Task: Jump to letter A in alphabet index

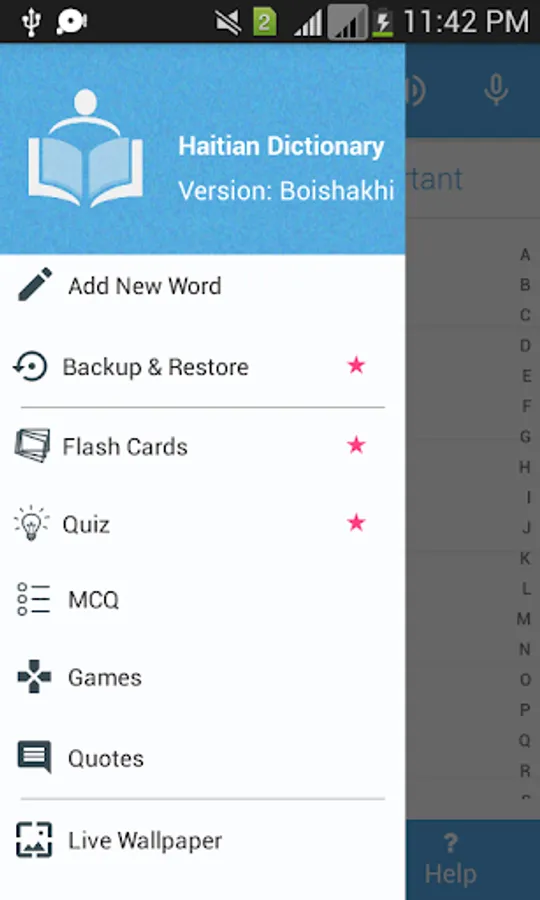Action: click(x=525, y=254)
